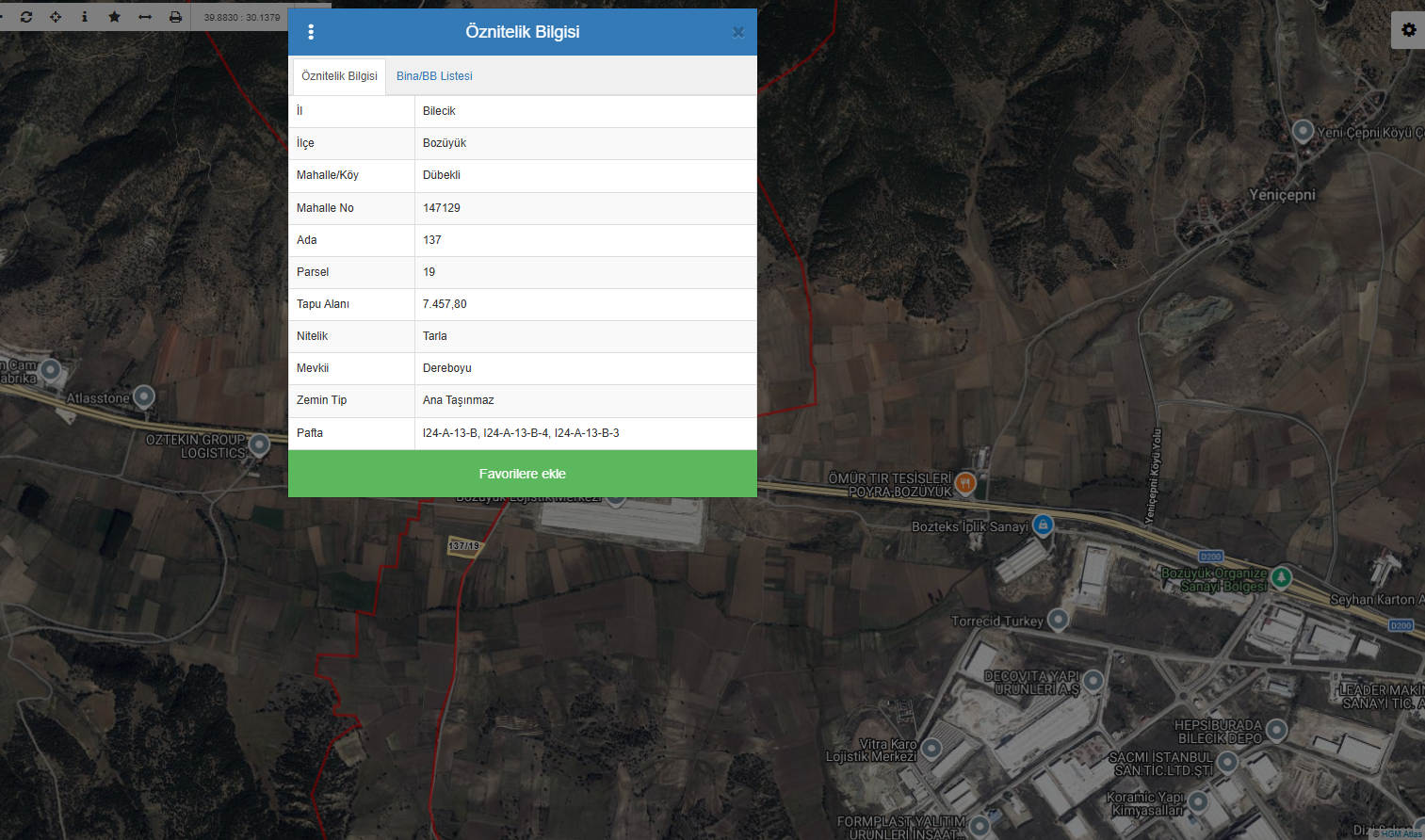Image resolution: width=1425 pixels, height=840 pixels.
Task: Click the ÖMÜR TIR TESİSLERİ restaurant marker
Action: pyautogui.click(x=965, y=484)
